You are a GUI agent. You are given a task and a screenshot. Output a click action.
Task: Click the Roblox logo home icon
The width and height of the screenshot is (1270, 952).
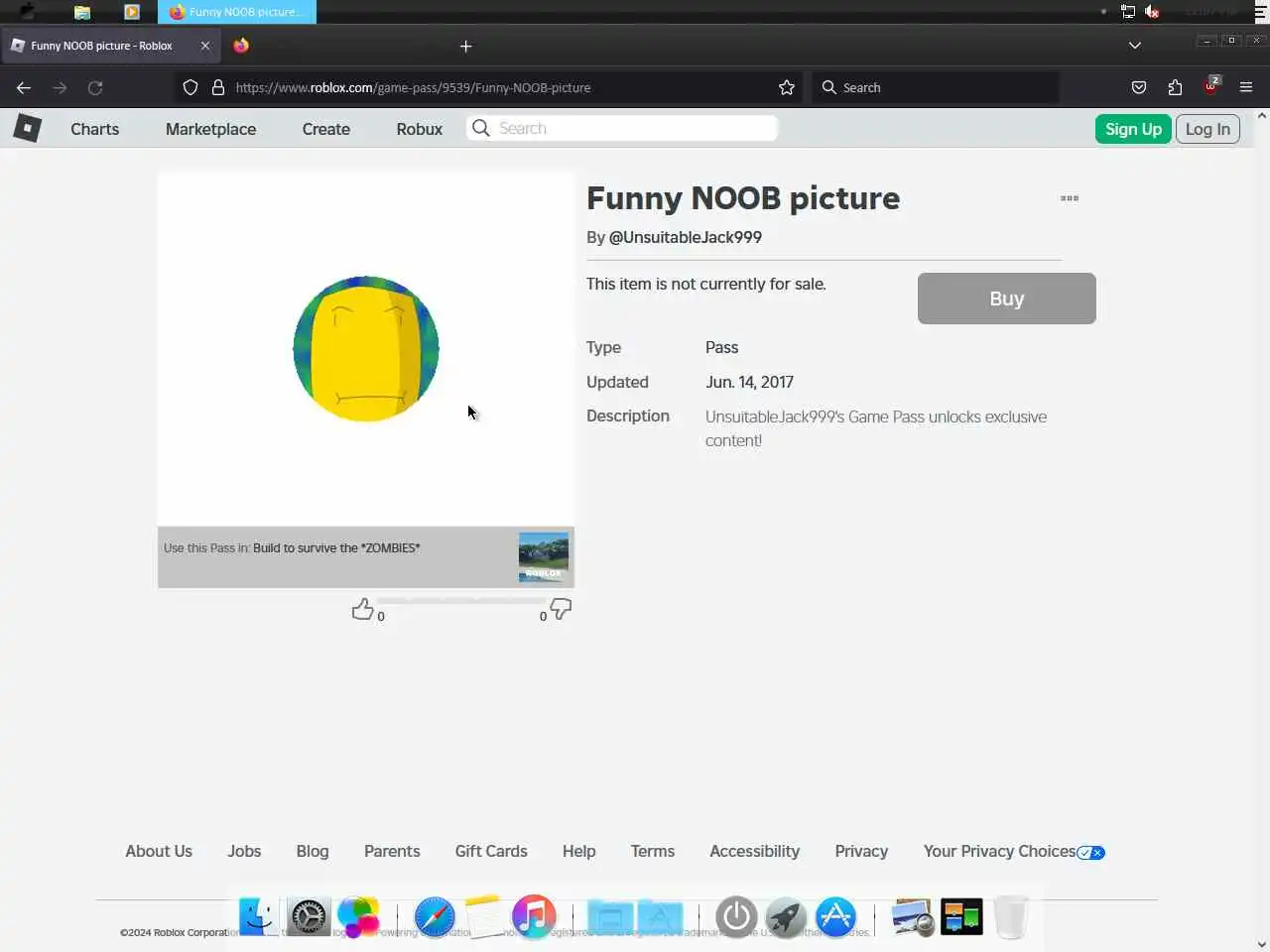[x=28, y=128]
